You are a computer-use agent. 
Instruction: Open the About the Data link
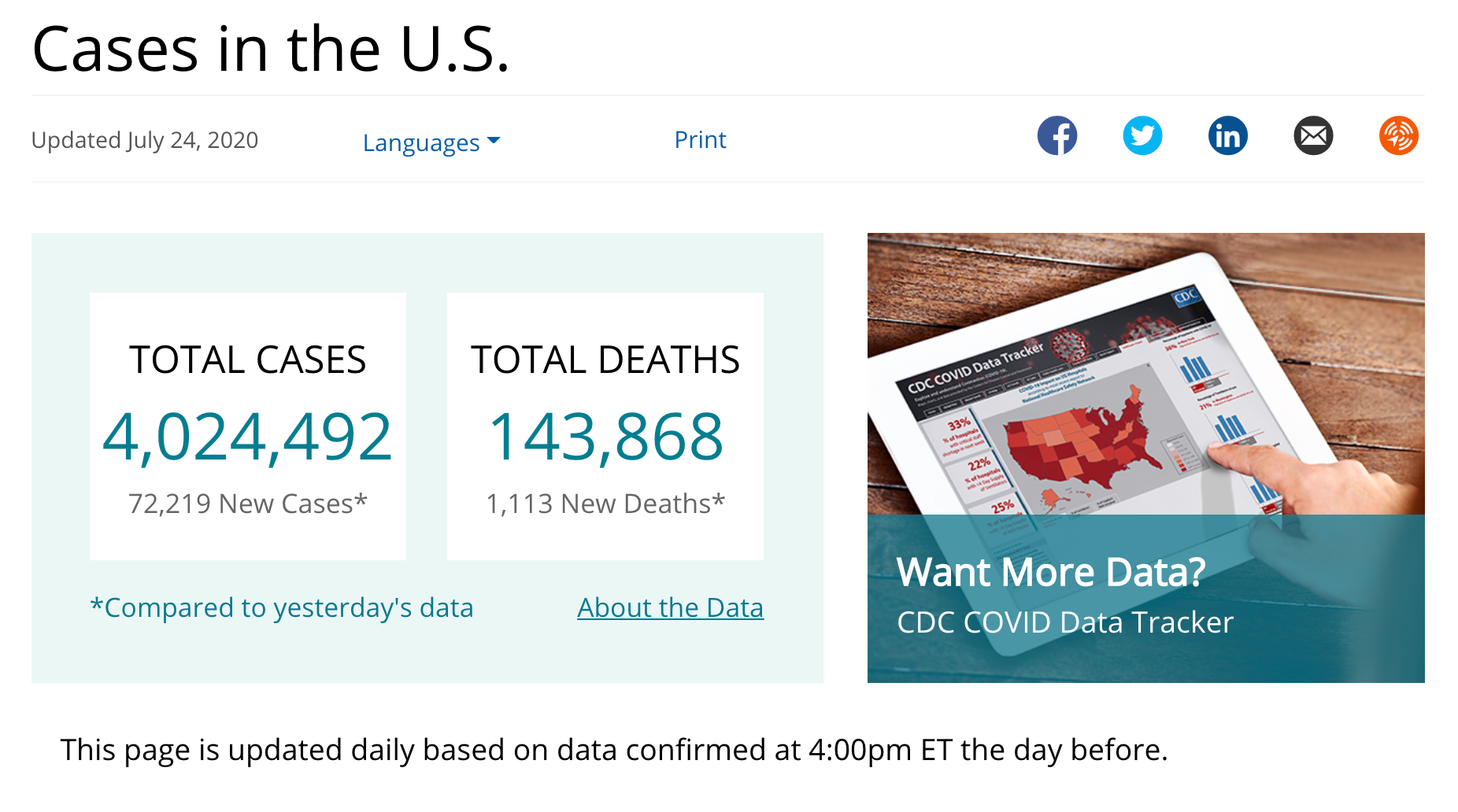(670, 607)
